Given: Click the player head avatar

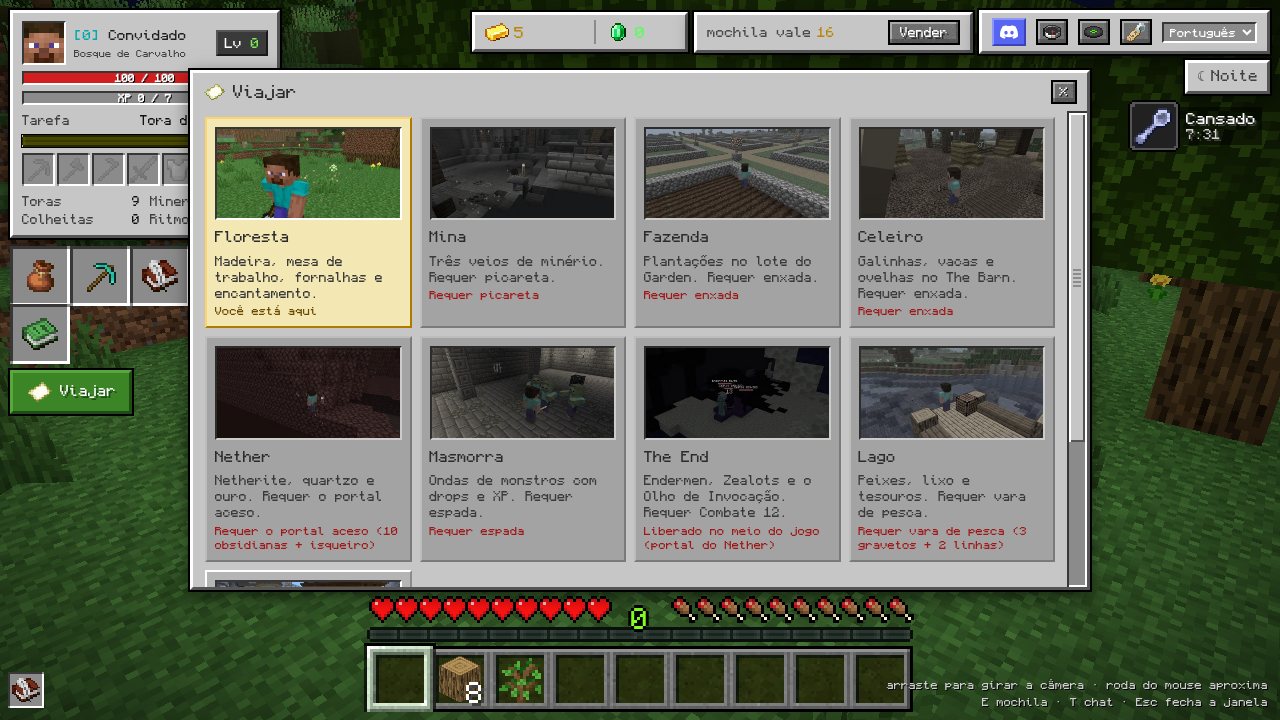Looking at the screenshot, I should 43,43.
